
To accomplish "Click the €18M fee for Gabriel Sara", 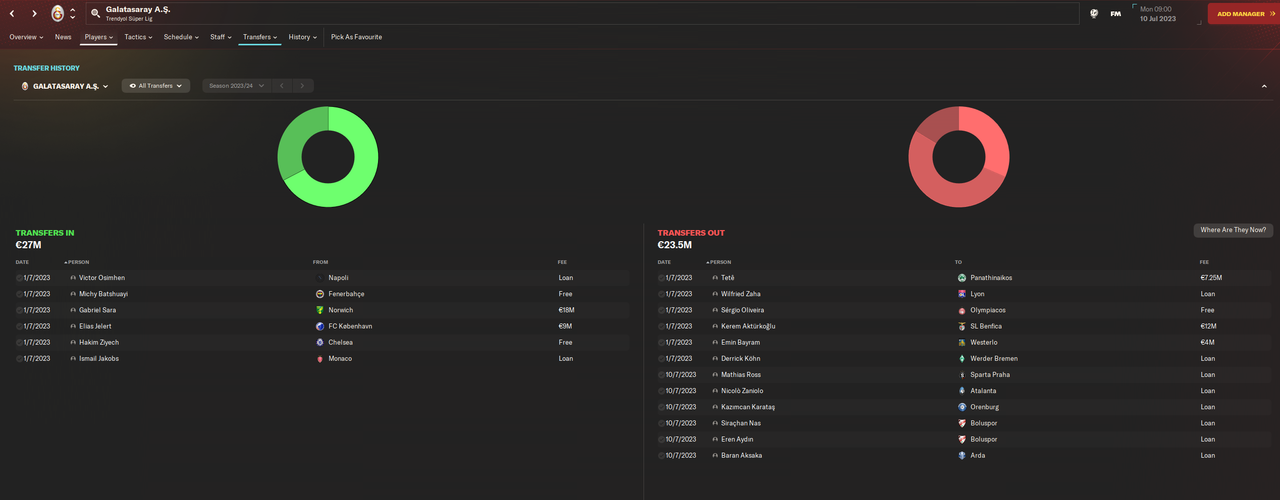I will pos(567,310).
